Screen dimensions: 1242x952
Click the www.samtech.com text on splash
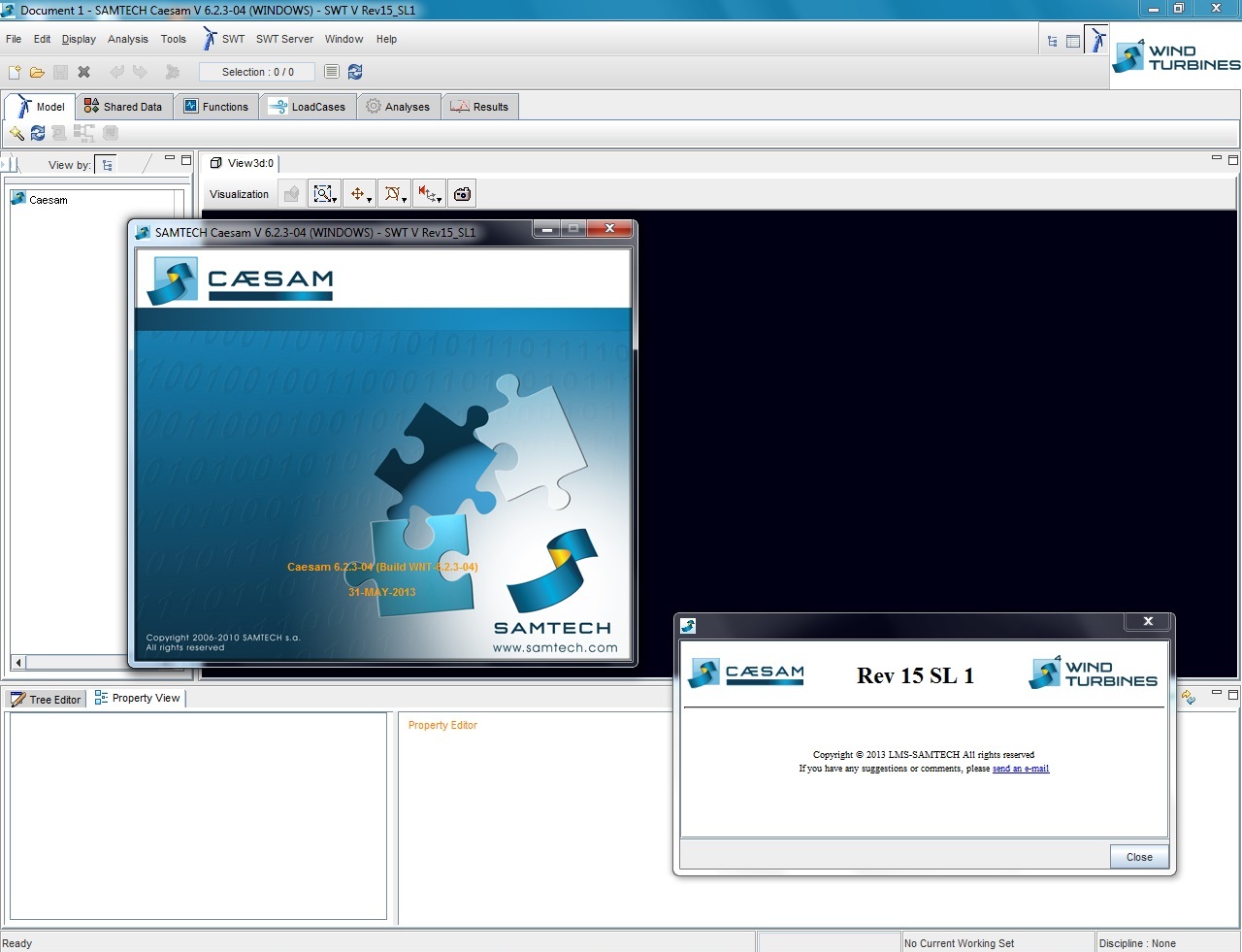click(x=555, y=648)
